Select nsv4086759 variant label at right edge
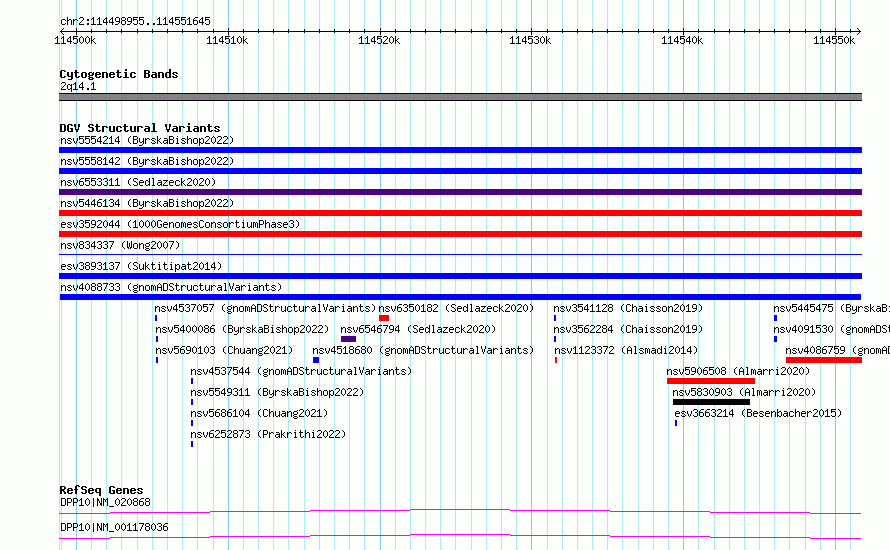The image size is (890, 550). (x=838, y=350)
